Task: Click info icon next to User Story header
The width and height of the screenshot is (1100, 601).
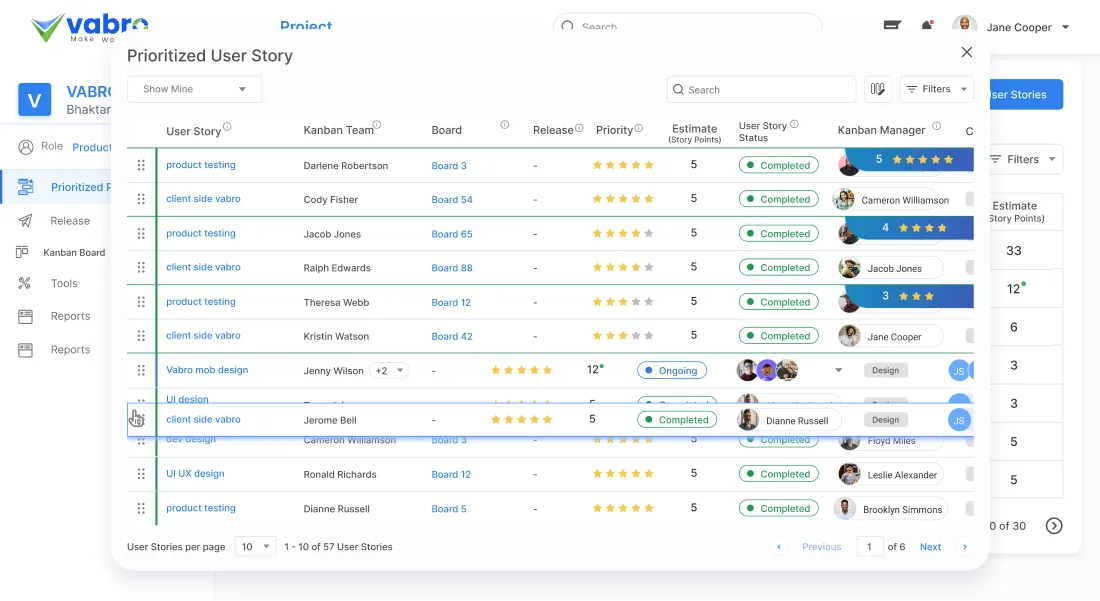Action: click(227, 127)
